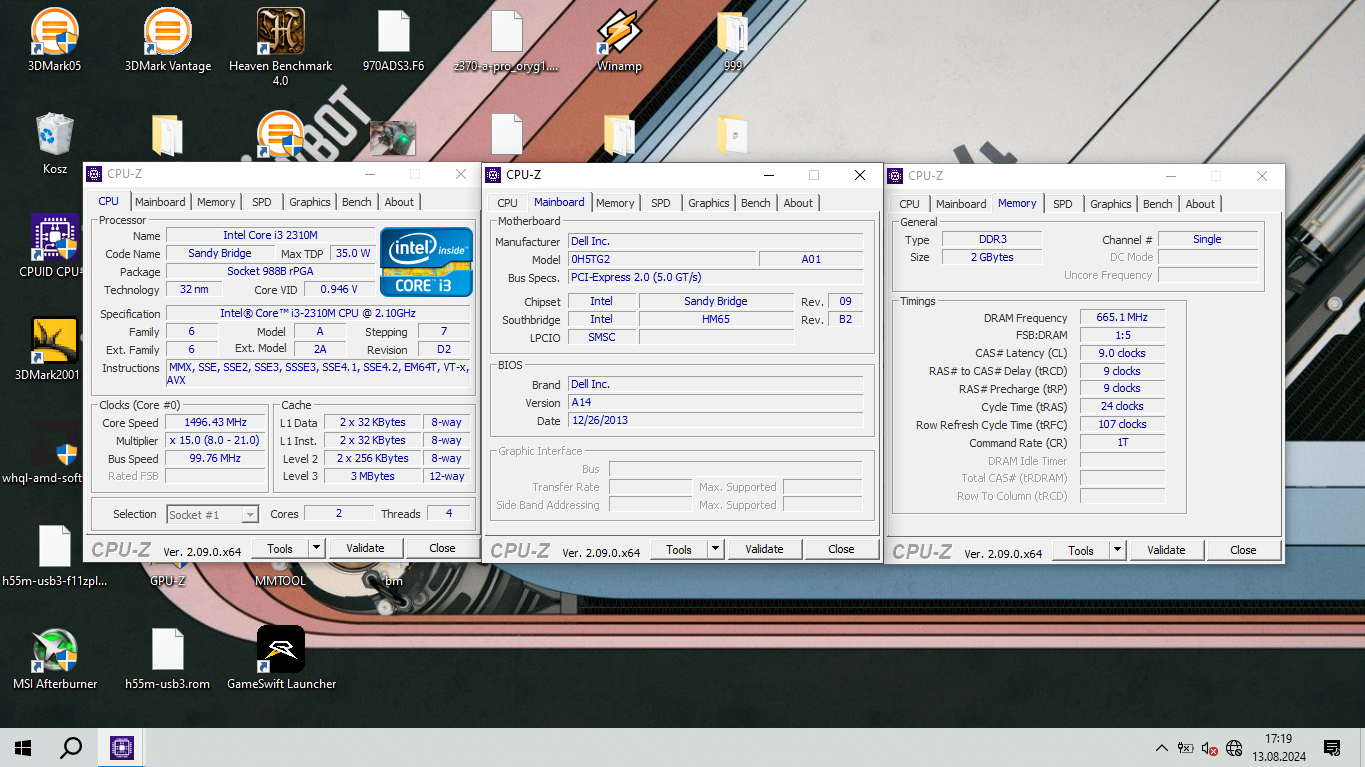Expand Tools arrow in the CPU tab window
This screenshot has width=1365, height=767.
point(317,548)
